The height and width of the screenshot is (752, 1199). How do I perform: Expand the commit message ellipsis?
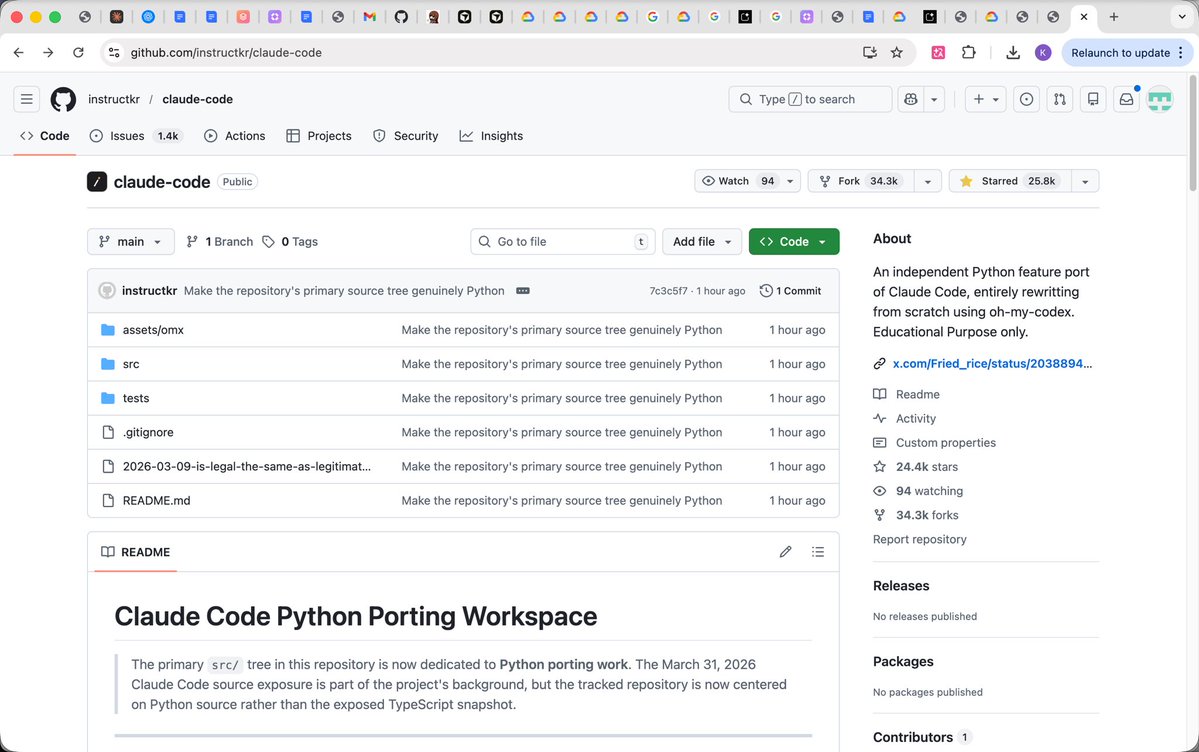523,291
